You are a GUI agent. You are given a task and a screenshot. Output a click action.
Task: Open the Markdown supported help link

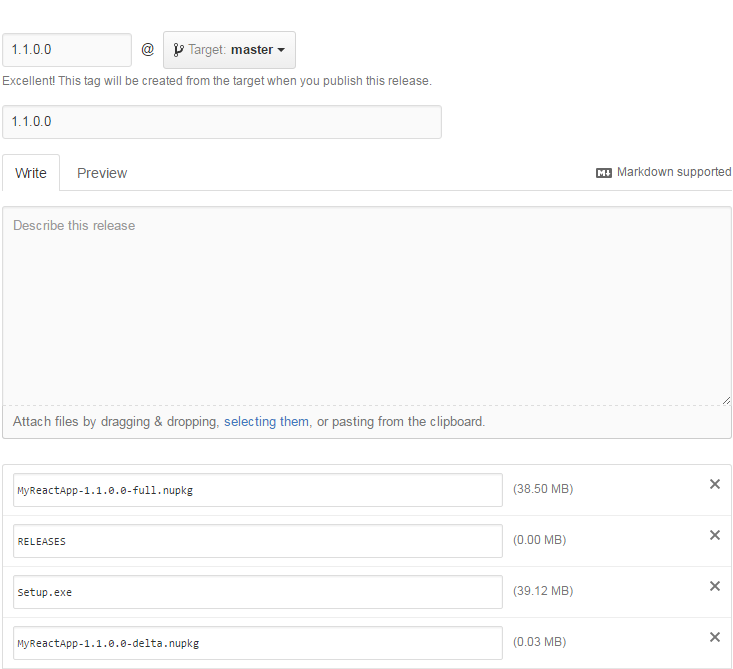pos(673,172)
